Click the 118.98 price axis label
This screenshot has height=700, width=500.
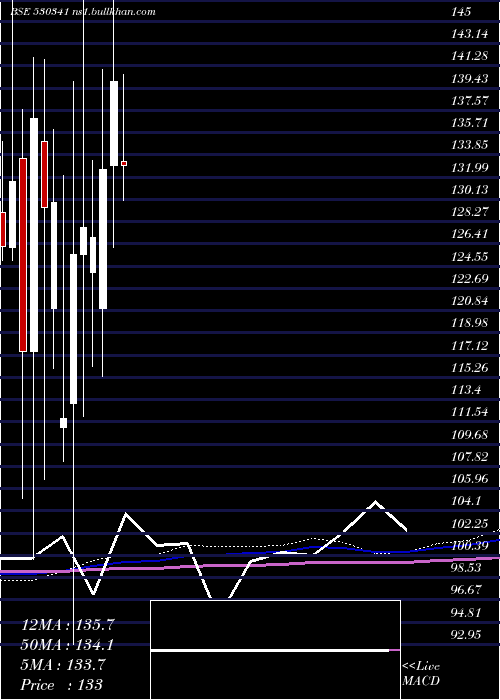470,323
